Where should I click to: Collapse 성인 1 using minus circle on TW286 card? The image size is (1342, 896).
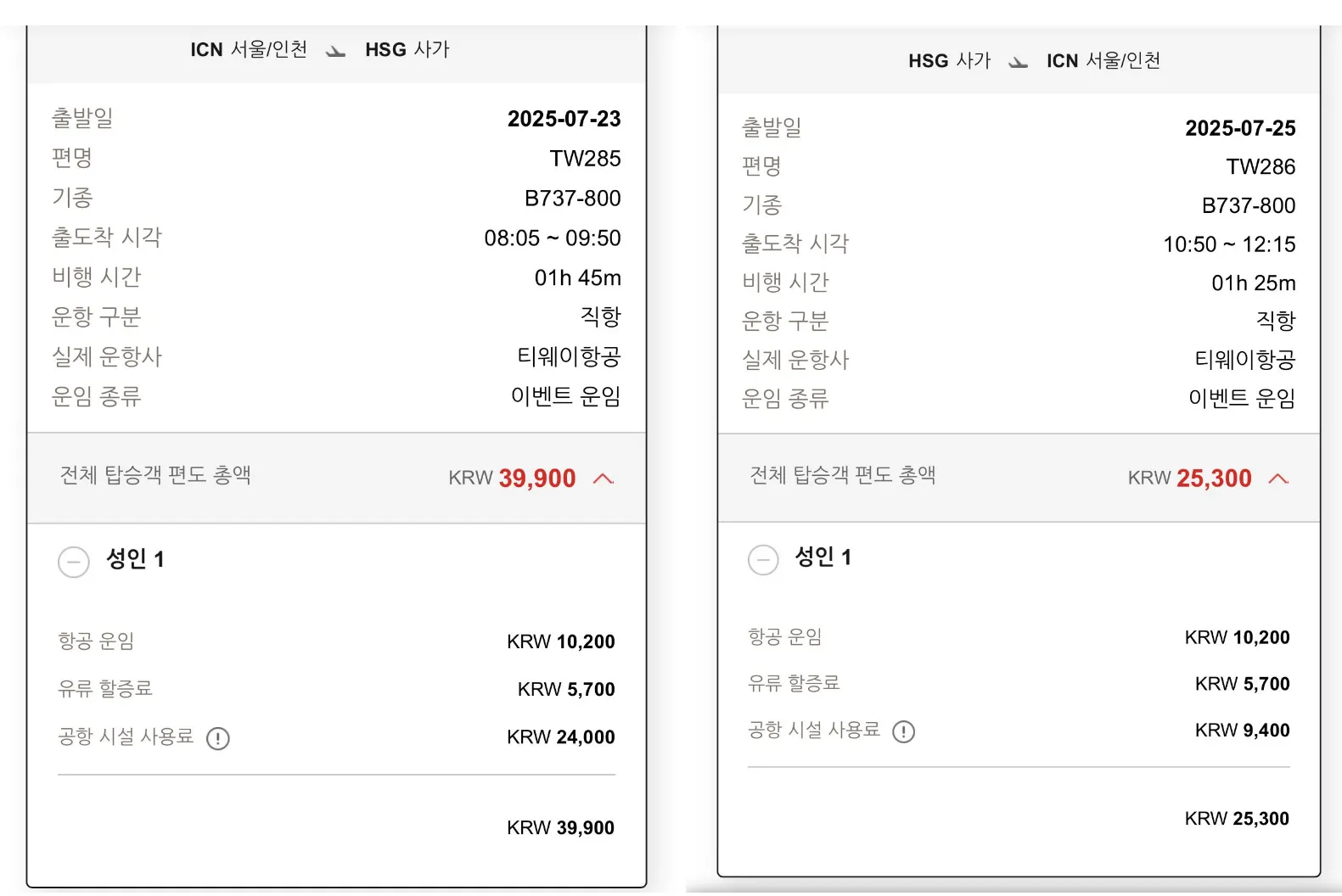pyautogui.click(x=763, y=560)
